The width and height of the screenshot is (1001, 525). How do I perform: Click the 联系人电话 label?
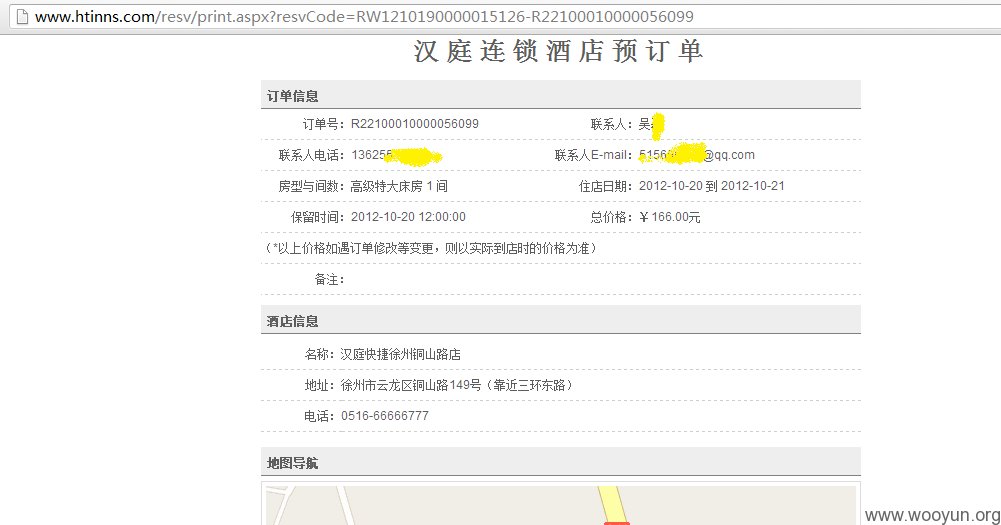(312, 155)
